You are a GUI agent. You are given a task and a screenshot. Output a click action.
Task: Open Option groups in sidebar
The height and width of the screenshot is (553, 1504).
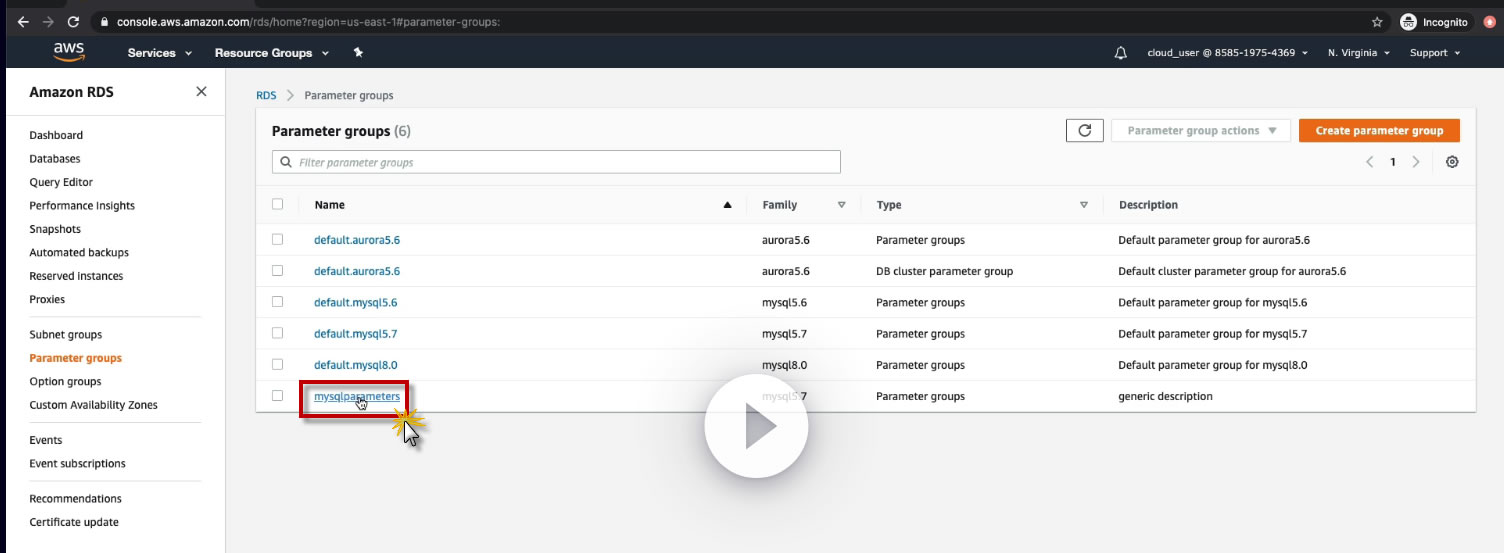point(65,381)
